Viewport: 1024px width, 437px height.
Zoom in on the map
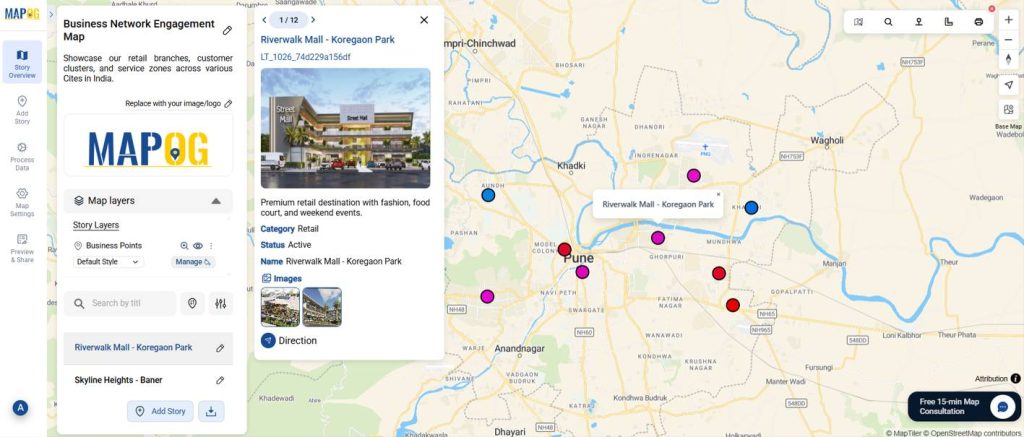(x=1008, y=20)
